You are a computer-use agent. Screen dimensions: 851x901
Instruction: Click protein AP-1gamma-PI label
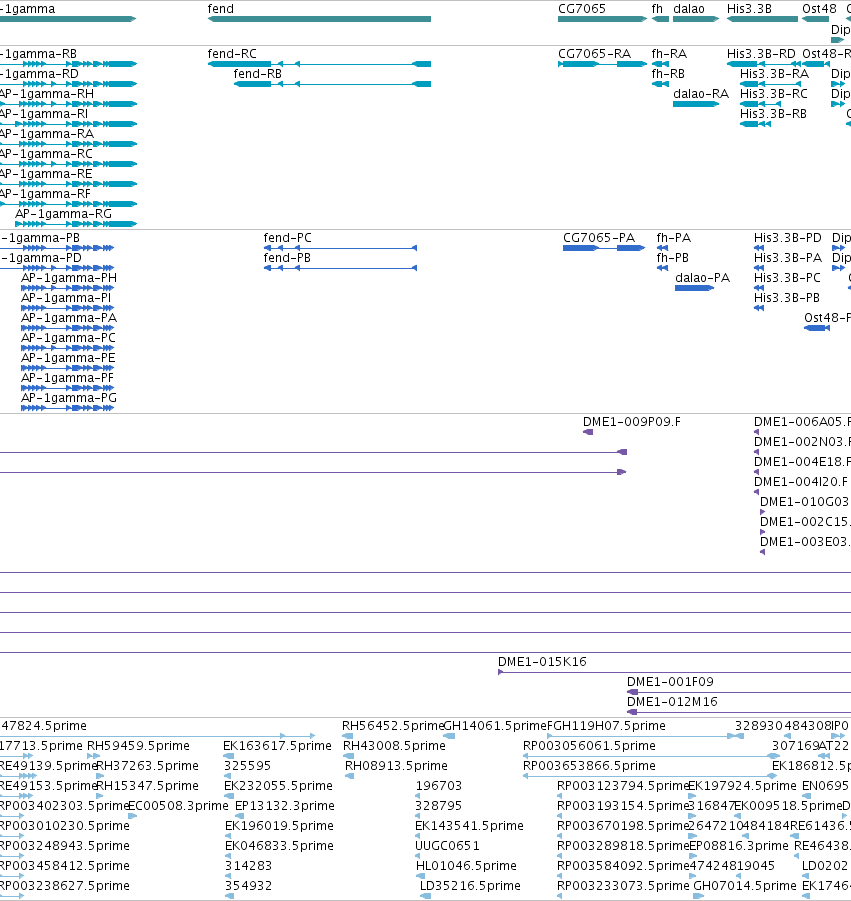pyautogui.click(x=66, y=298)
